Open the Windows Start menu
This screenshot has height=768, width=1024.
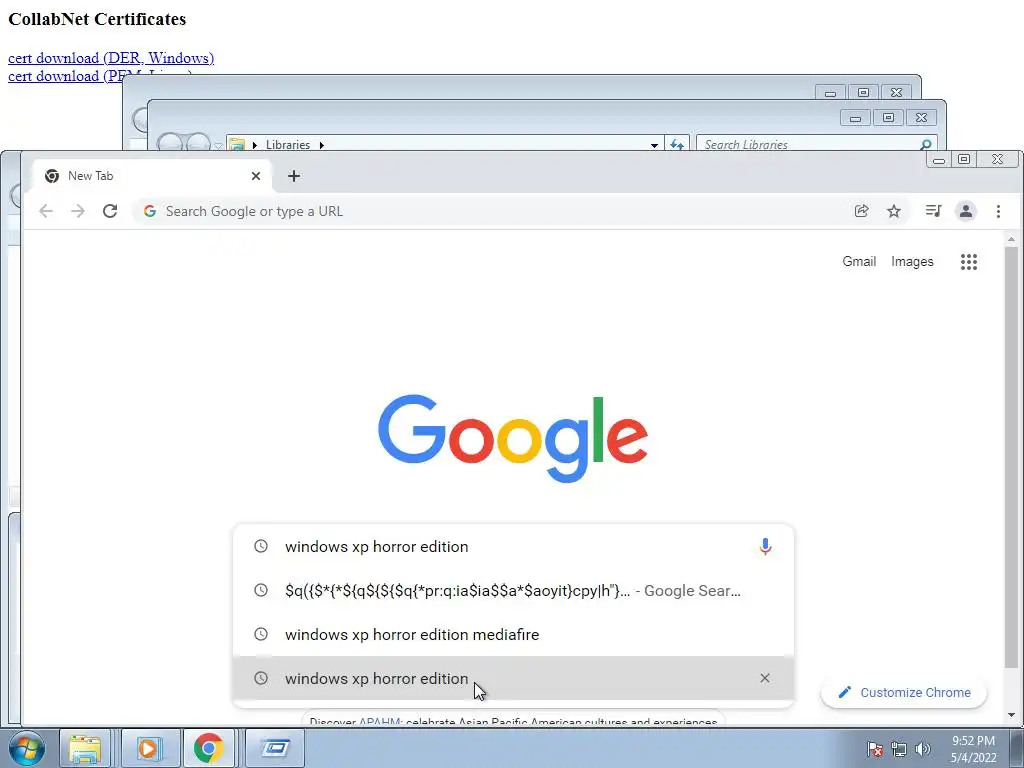tap(26, 748)
